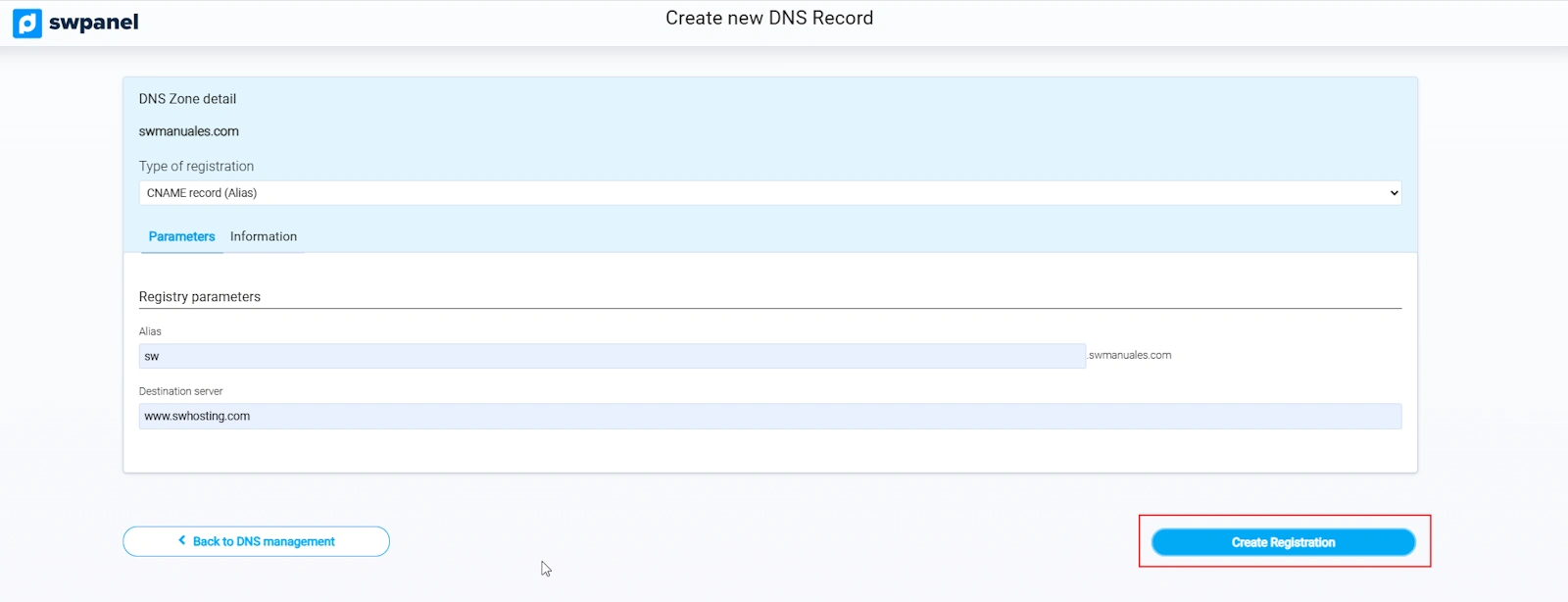Image resolution: width=1568 pixels, height=602 pixels.
Task: Click the swpanel brand name text
Action: (93, 23)
